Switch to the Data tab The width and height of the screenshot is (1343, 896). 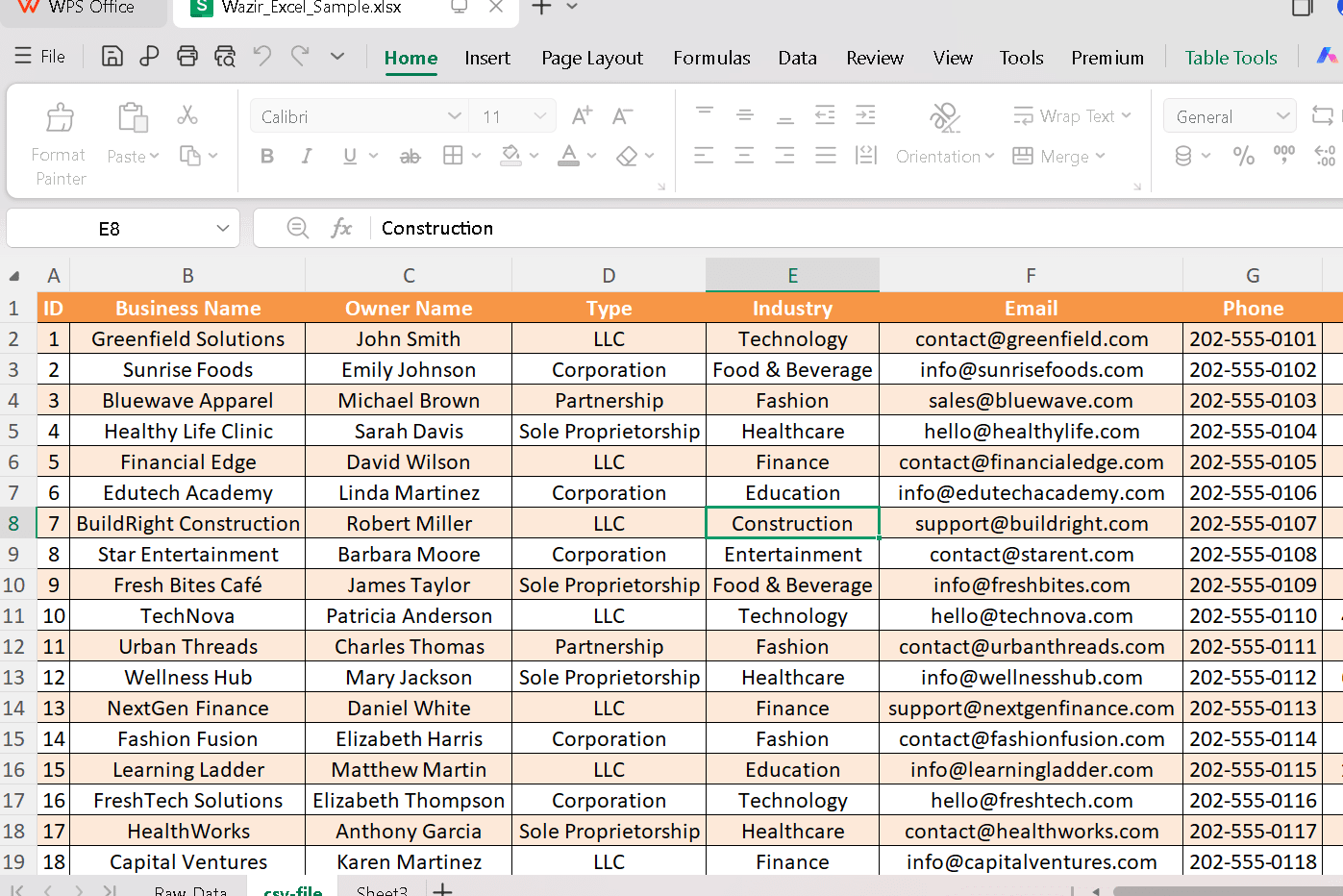click(x=797, y=58)
